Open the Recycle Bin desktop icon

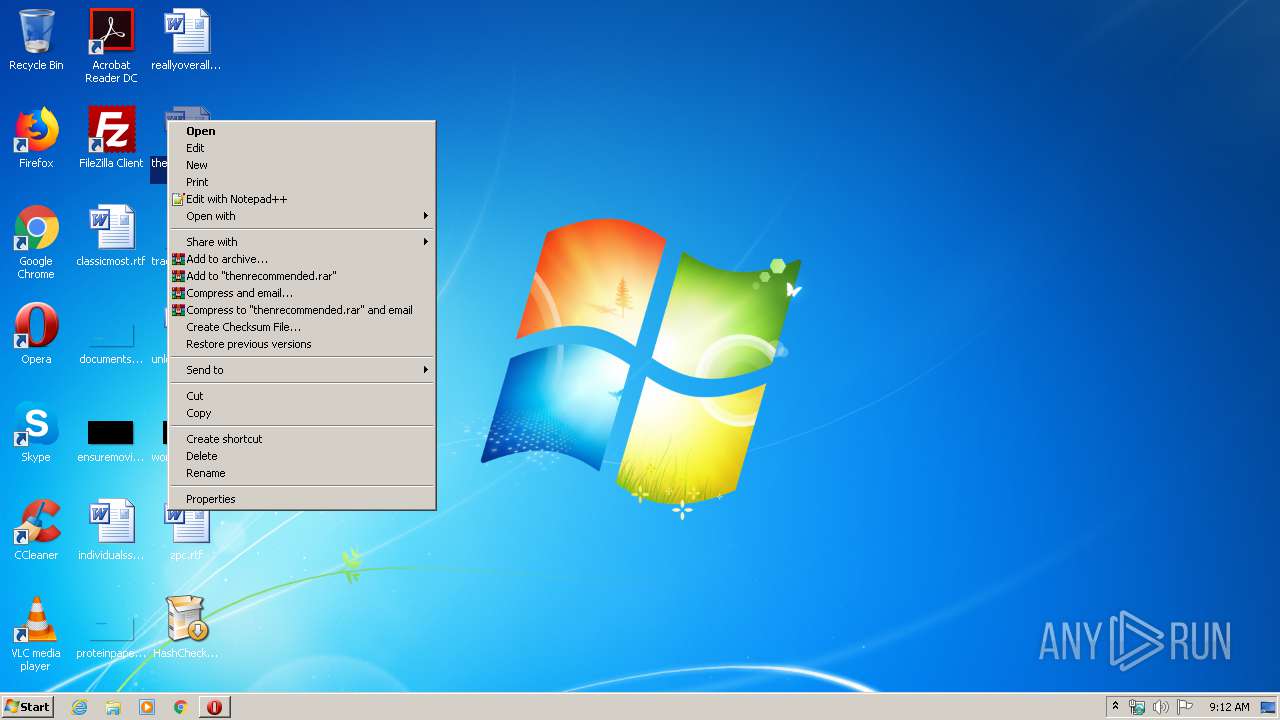click(x=36, y=40)
